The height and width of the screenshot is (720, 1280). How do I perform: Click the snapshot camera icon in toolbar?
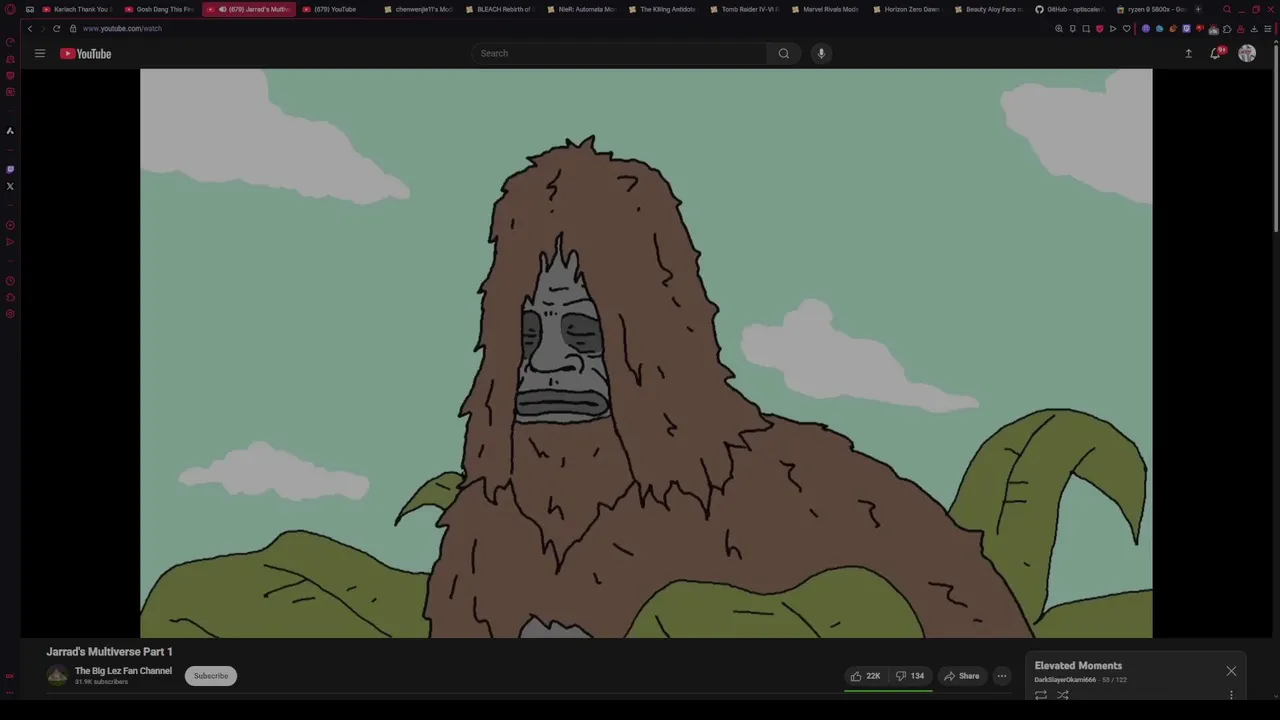tap(1086, 28)
